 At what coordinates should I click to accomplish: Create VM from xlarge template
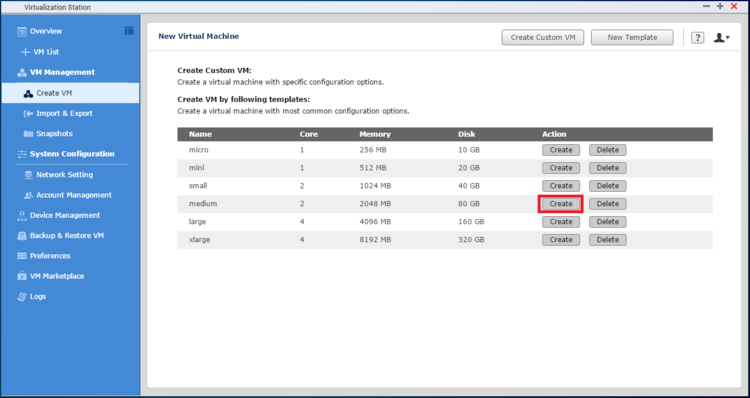[x=561, y=240]
